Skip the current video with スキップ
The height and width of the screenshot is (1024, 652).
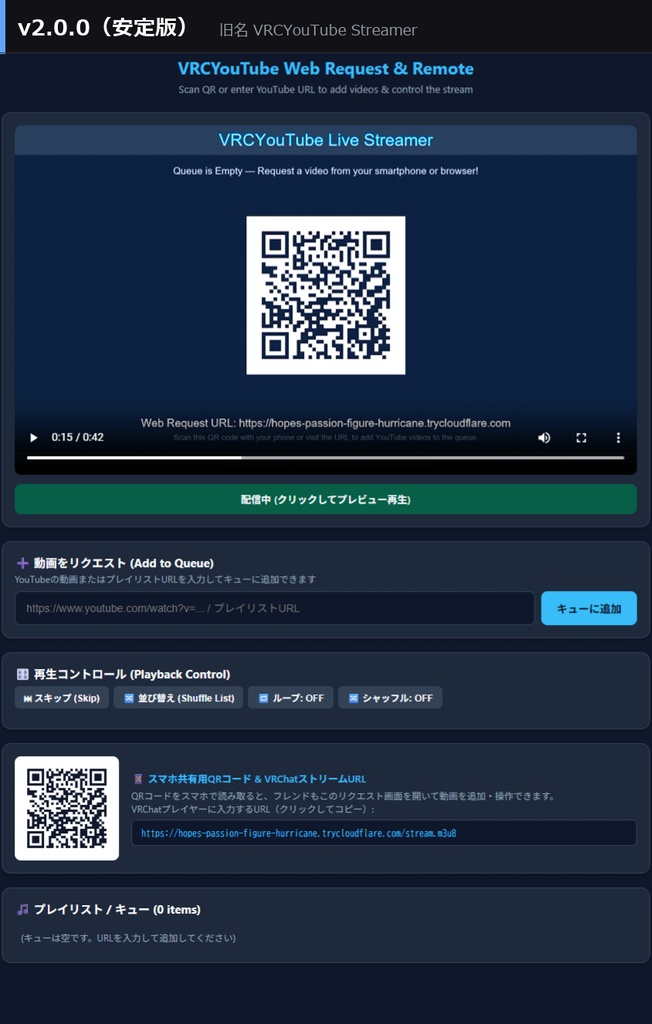pos(61,697)
